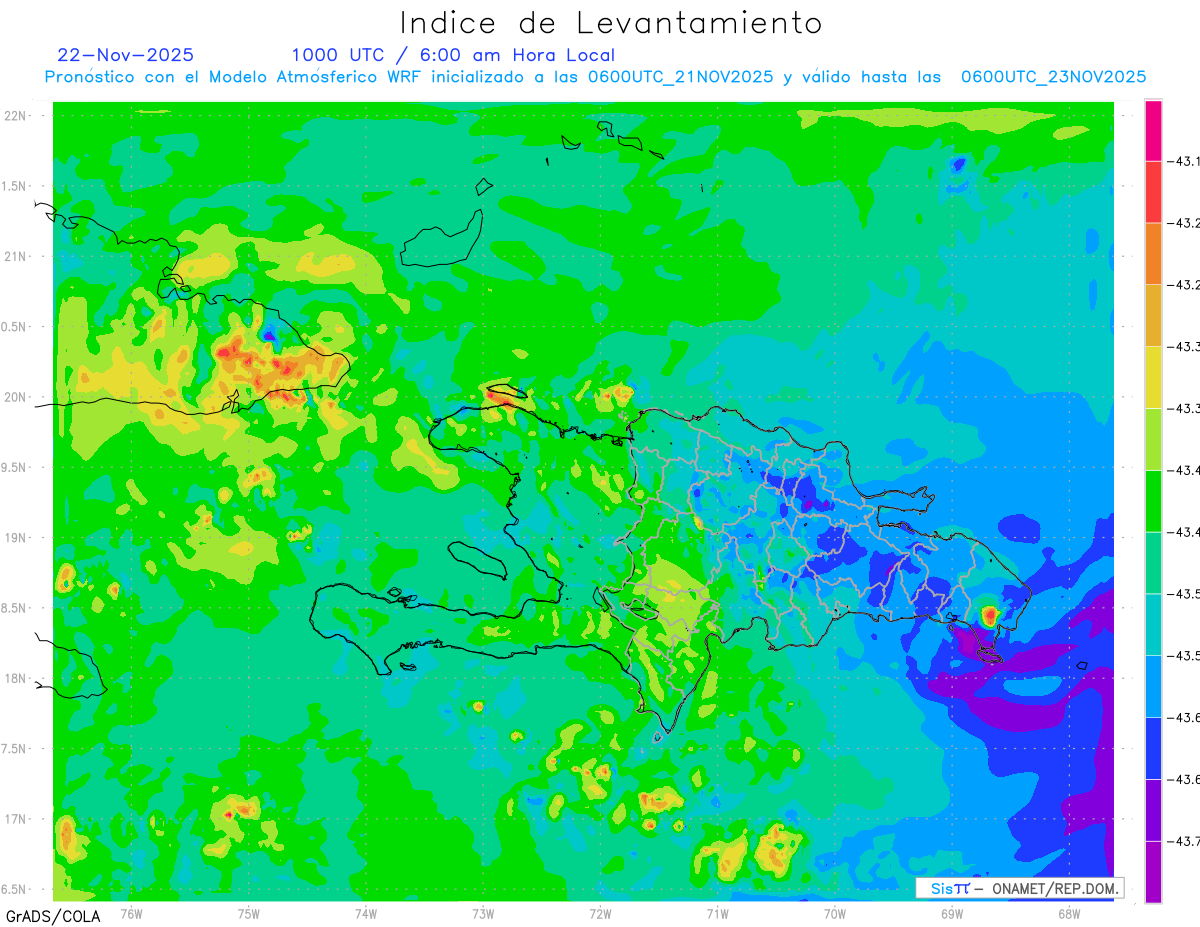Click the magenta color bar segment
Image resolution: width=1200 pixels, height=927 pixels.
point(1153,130)
